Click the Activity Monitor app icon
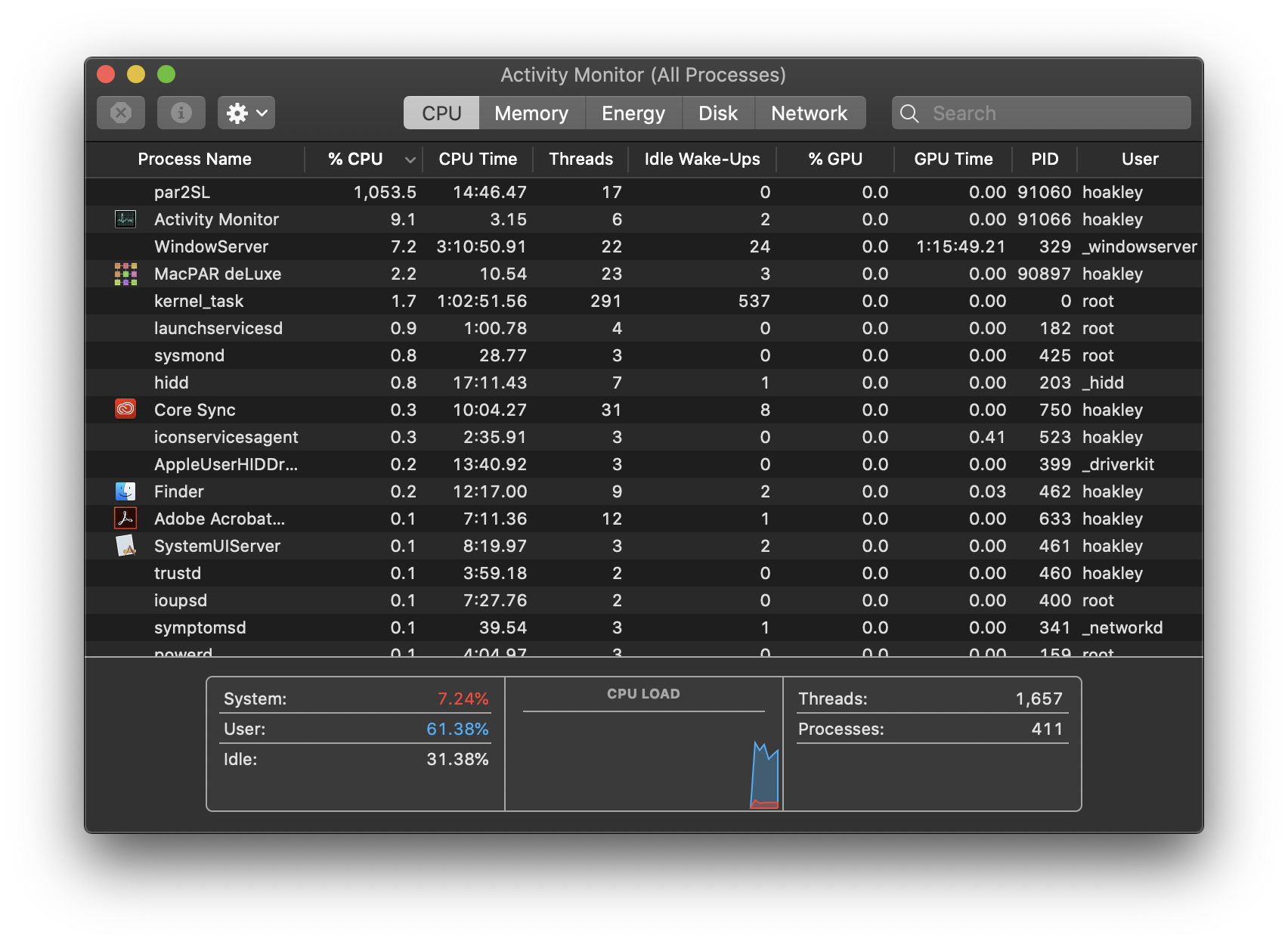The height and width of the screenshot is (945, 1288). pyautogui.click(x=125, y=219)
